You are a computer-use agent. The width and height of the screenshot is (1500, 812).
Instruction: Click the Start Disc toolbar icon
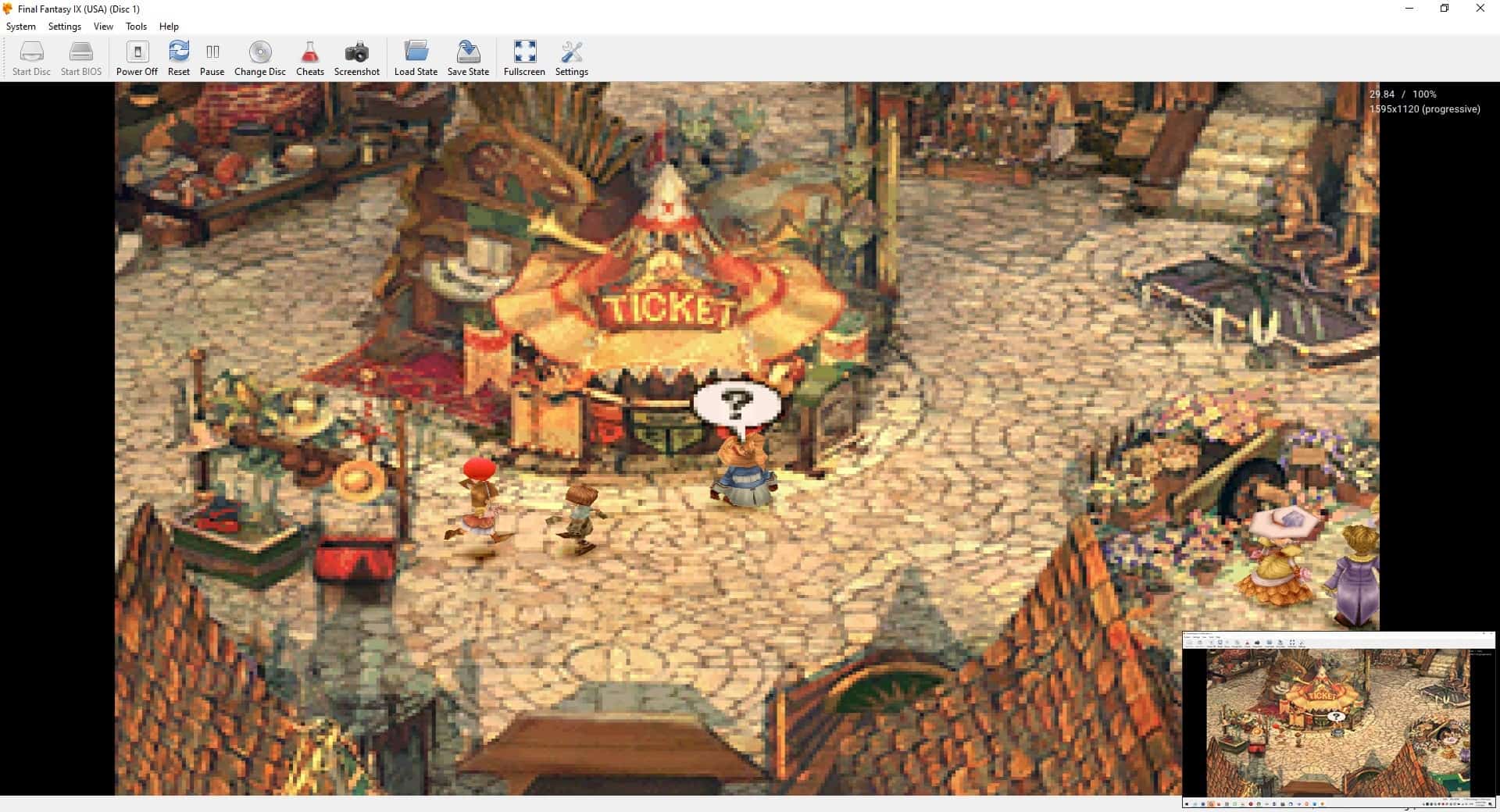tap(31, 59)
